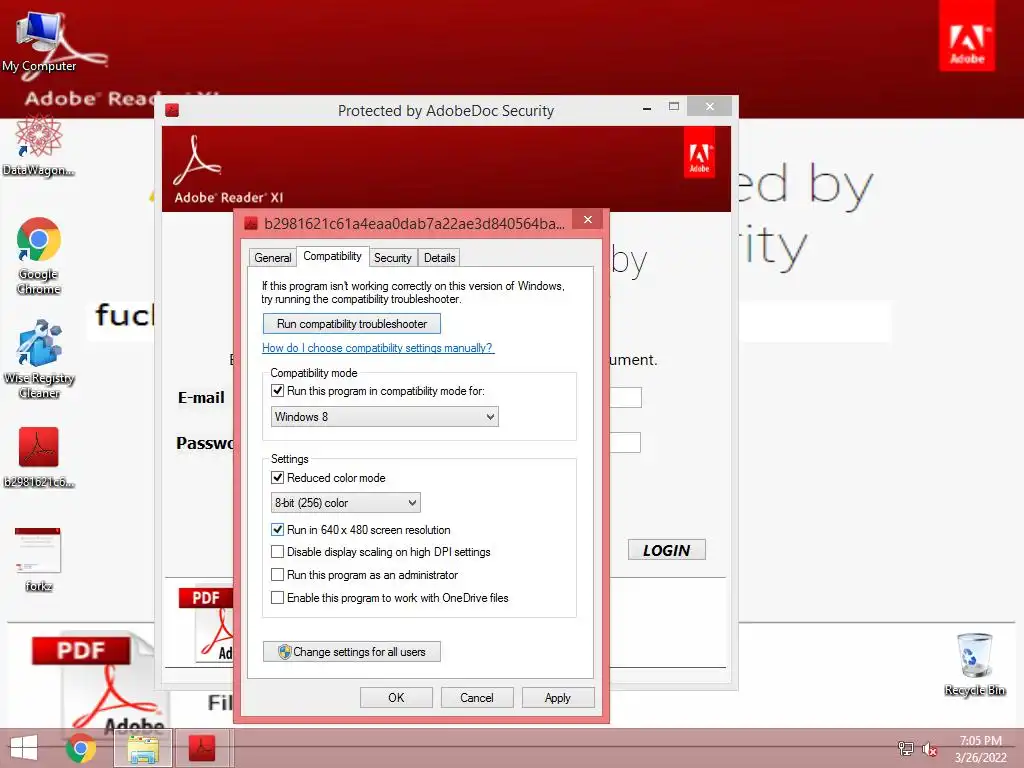This screenshot has height=768, width=1024.
Task: Click the Windows Start button
Action: tap(24, 748)
